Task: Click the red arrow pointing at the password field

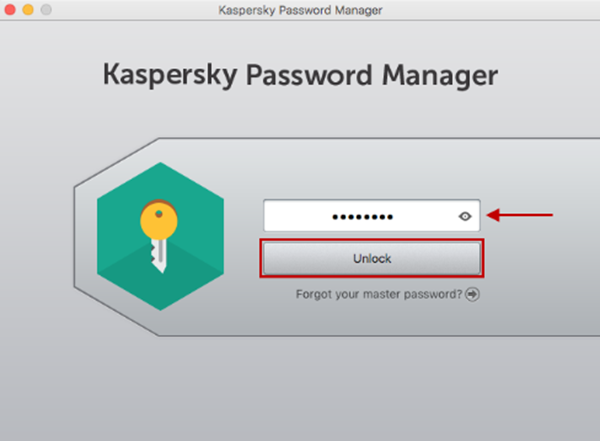Action: tap(520, 215)
